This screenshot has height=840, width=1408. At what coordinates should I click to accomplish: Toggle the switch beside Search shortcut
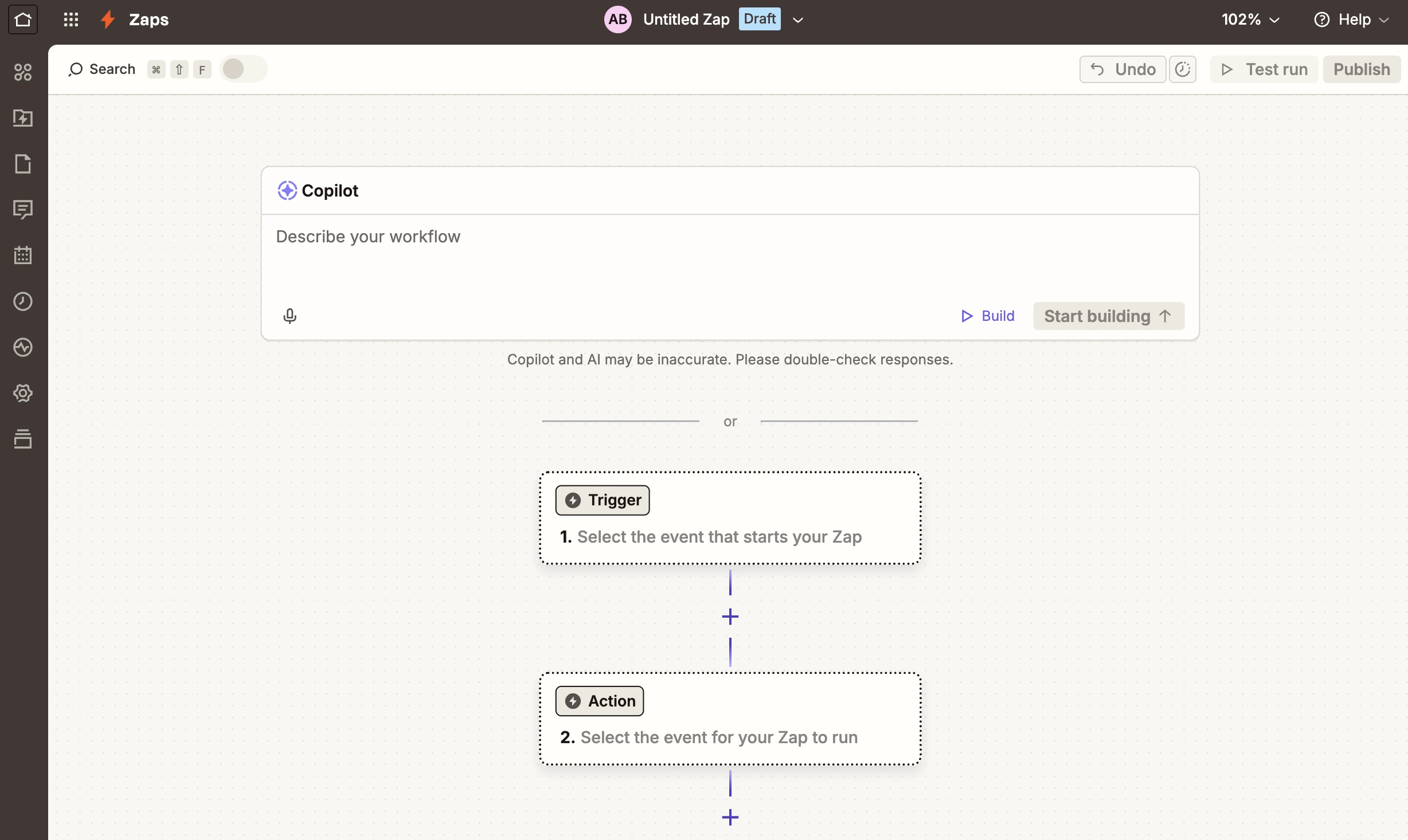pyautogui.click(x=244, y=69)
